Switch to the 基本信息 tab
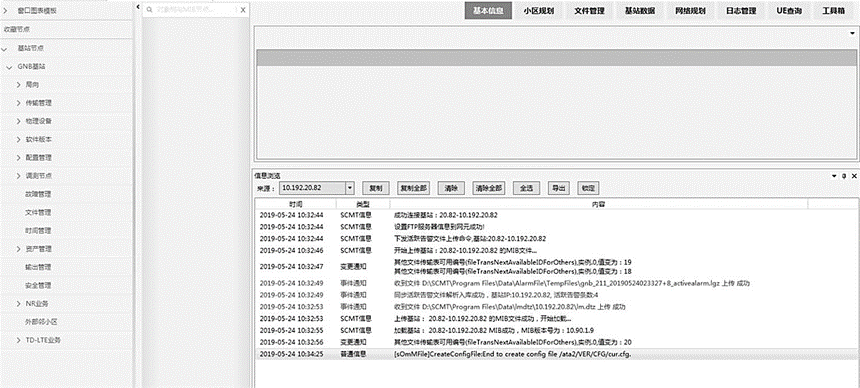860x388 pixels. [488, 10]
